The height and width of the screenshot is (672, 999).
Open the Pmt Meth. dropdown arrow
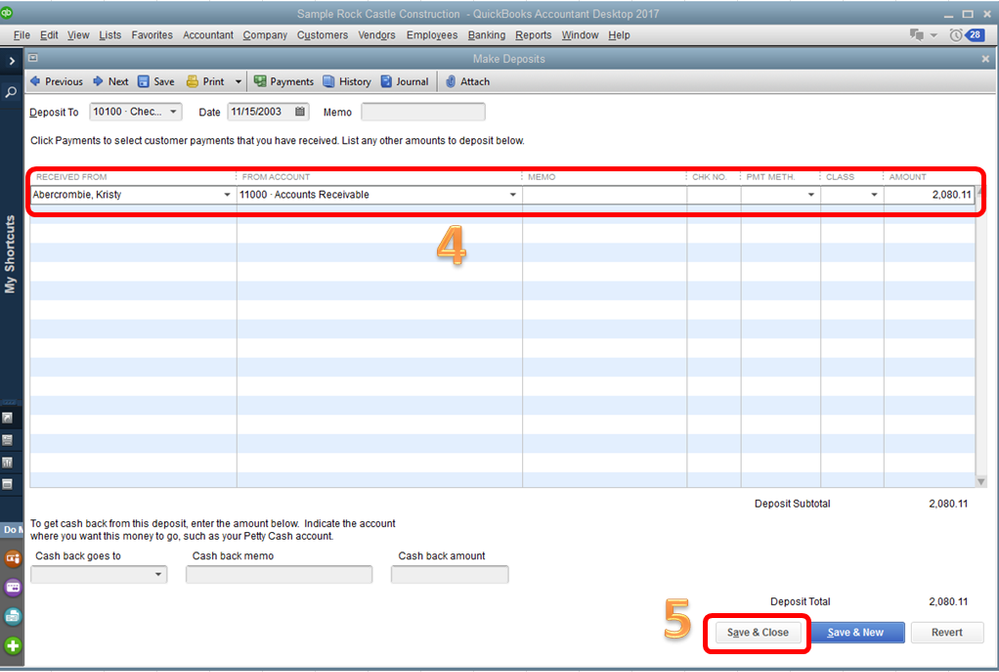click(811, 195)
